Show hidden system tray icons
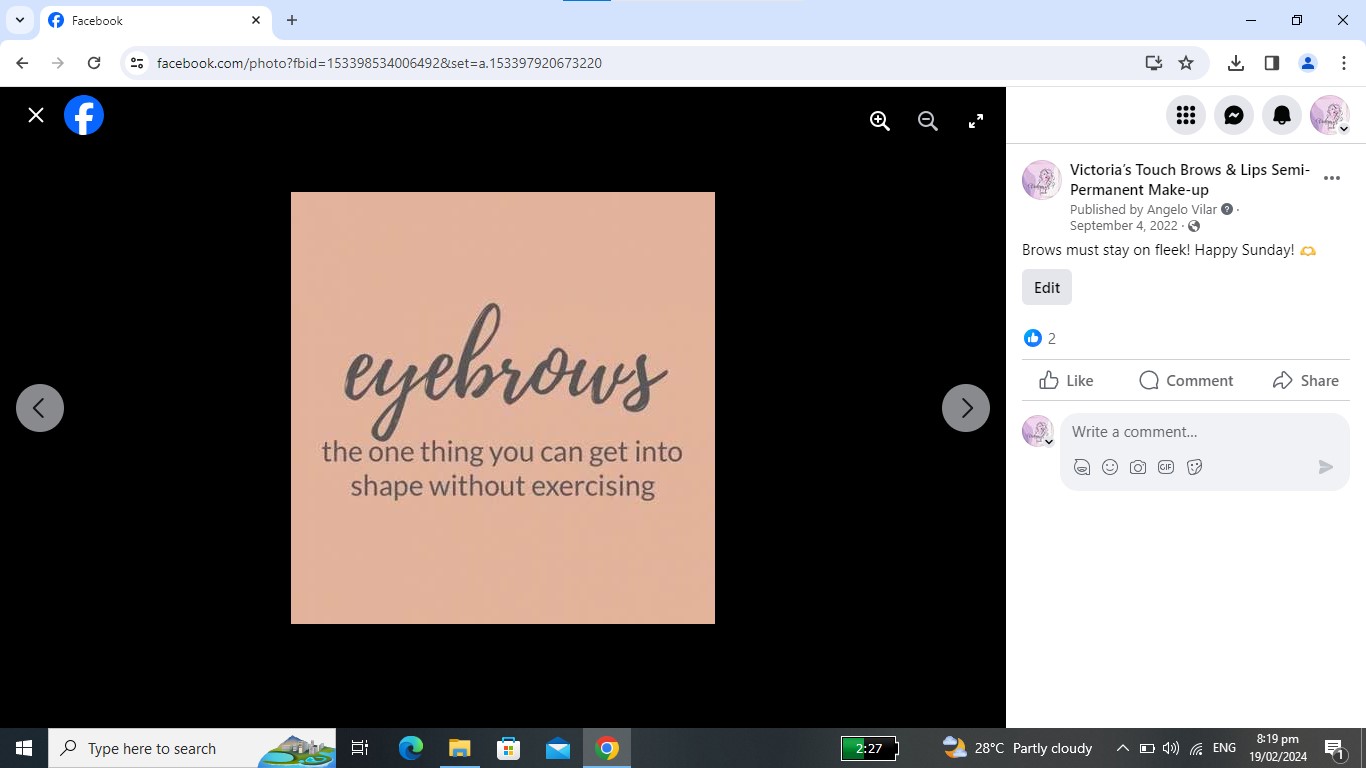 point(1122,748)
